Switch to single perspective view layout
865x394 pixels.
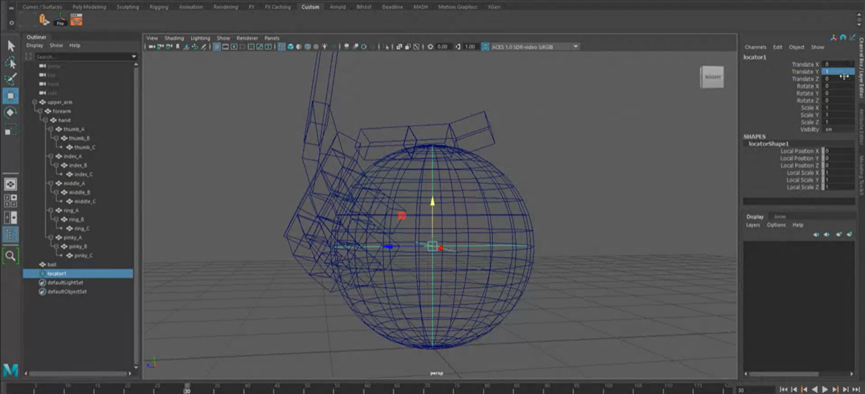[10, 184]
